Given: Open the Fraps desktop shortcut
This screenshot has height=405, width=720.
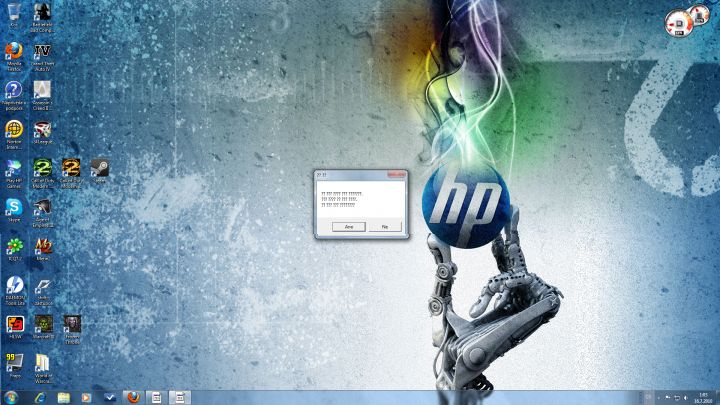Looking at the screenshot, I should click(14, 366).
